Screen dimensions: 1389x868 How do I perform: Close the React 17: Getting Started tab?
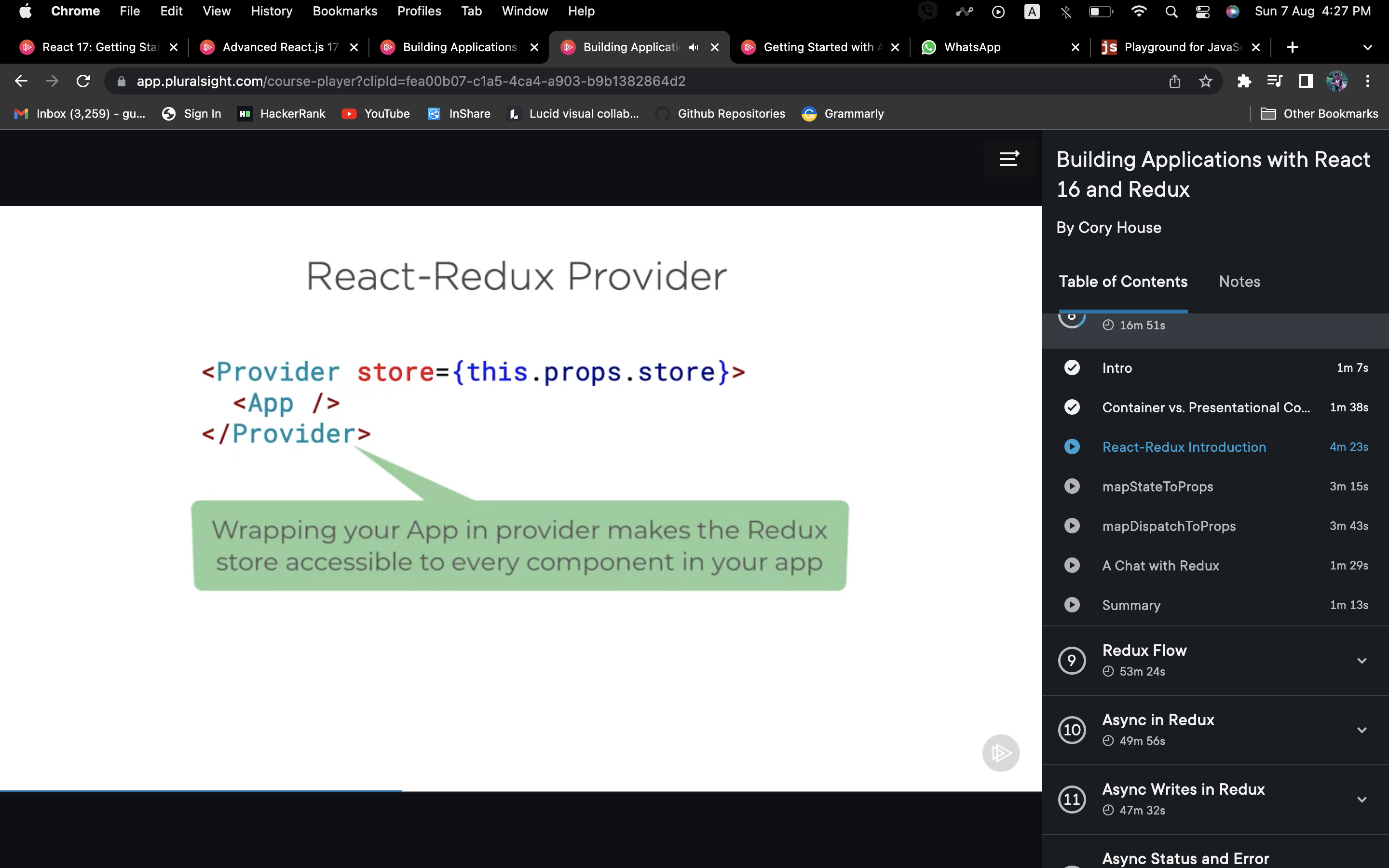point(173,47)
